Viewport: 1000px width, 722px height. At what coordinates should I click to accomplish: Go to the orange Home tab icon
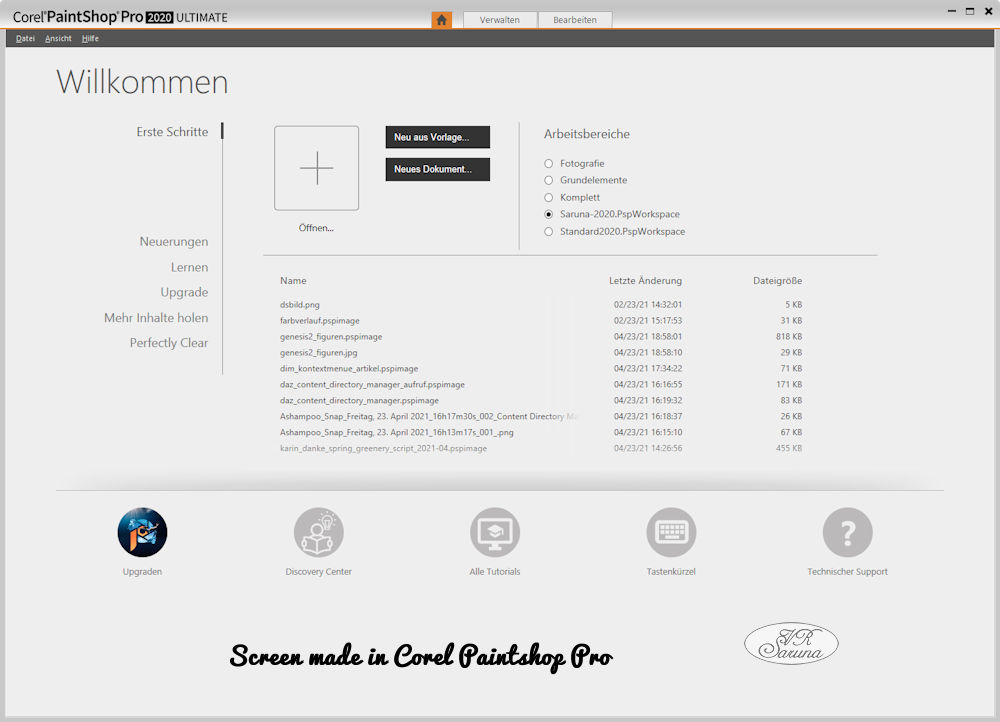point(441,20)
